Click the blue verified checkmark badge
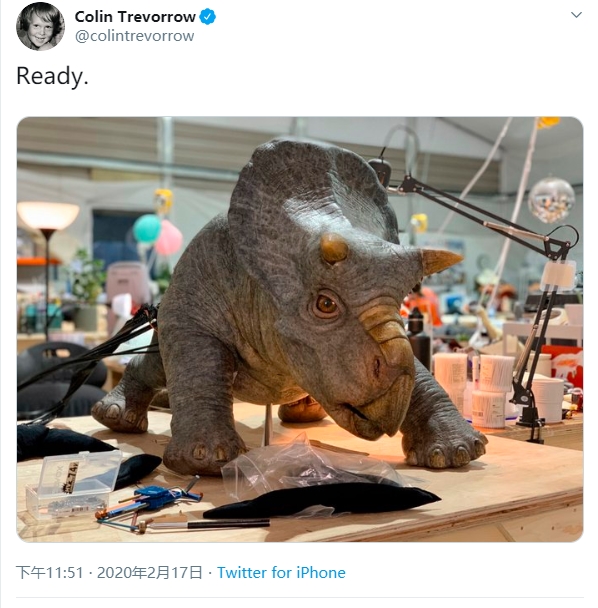Viewport: 598px width, 608px height. pyautogui.click(x=207, y=17)
